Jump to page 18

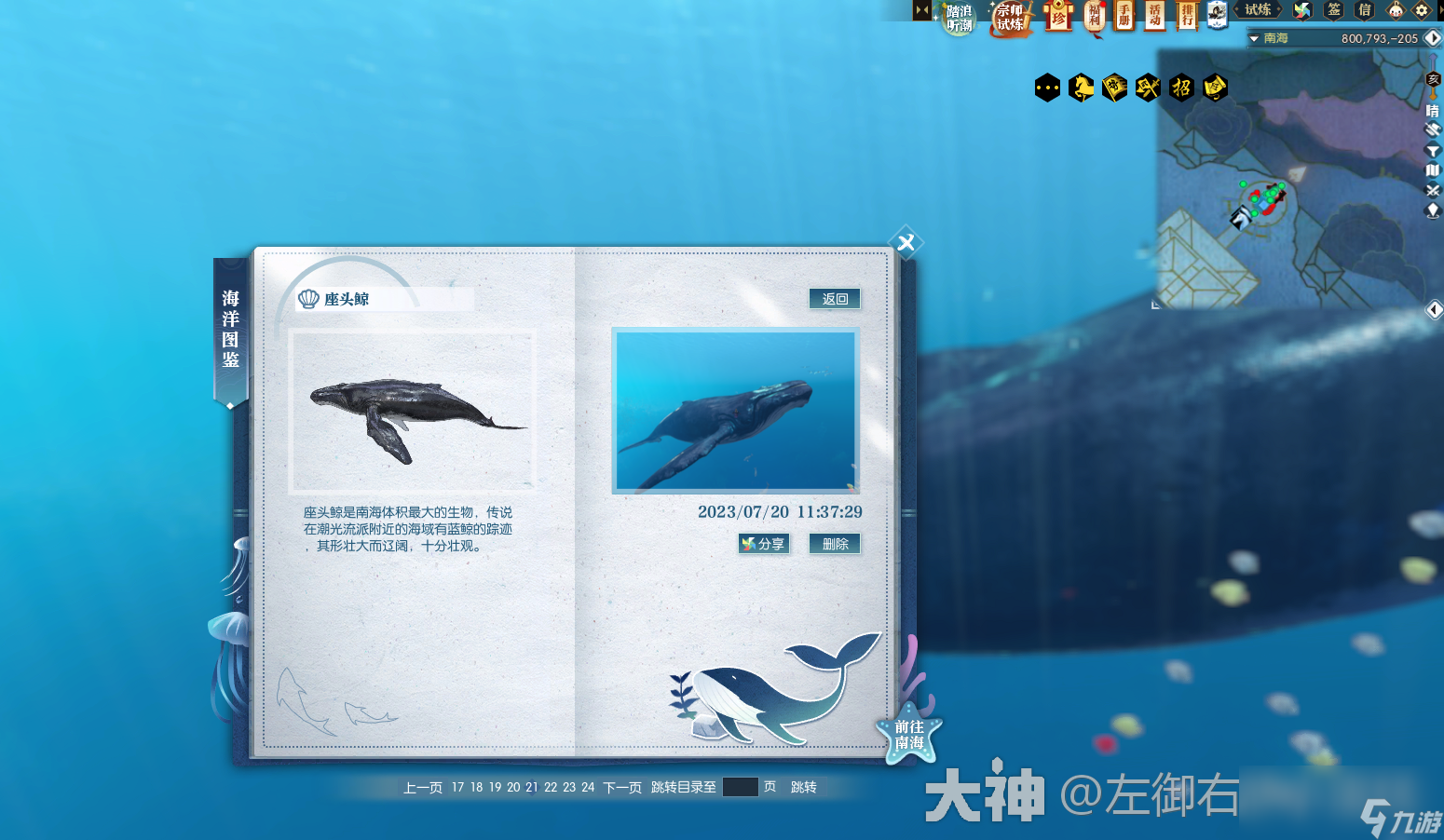476,788
